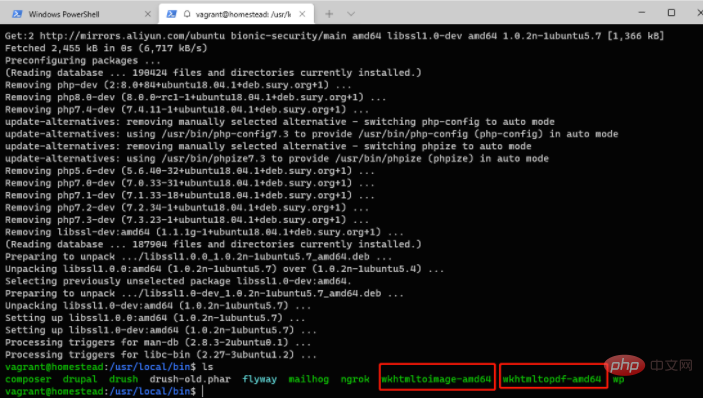Screen dimensions: 703x398
Task: Open a new terminal tab
Action: tap(329, 14)
